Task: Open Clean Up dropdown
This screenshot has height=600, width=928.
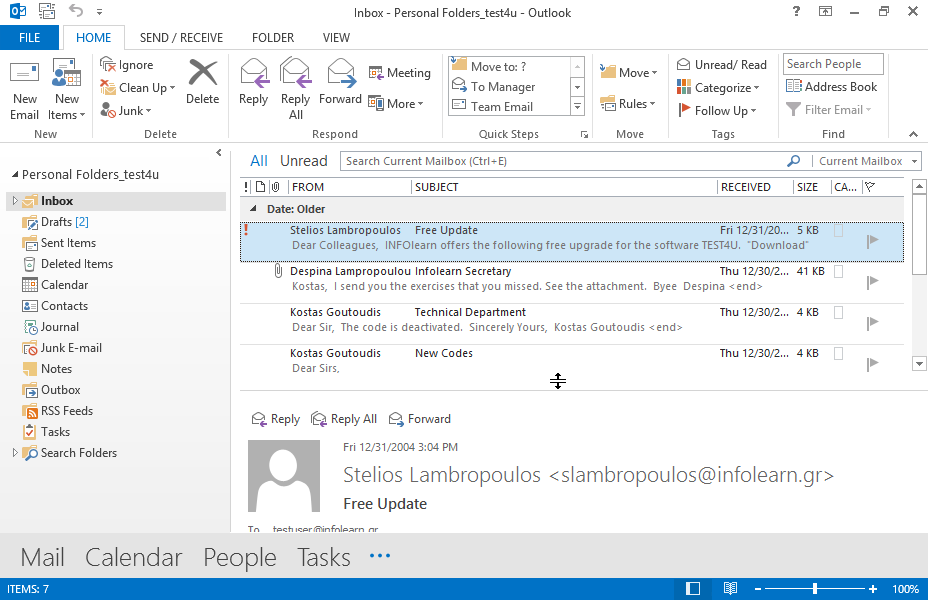Action: pyautogui.click(x=138, y=88)
